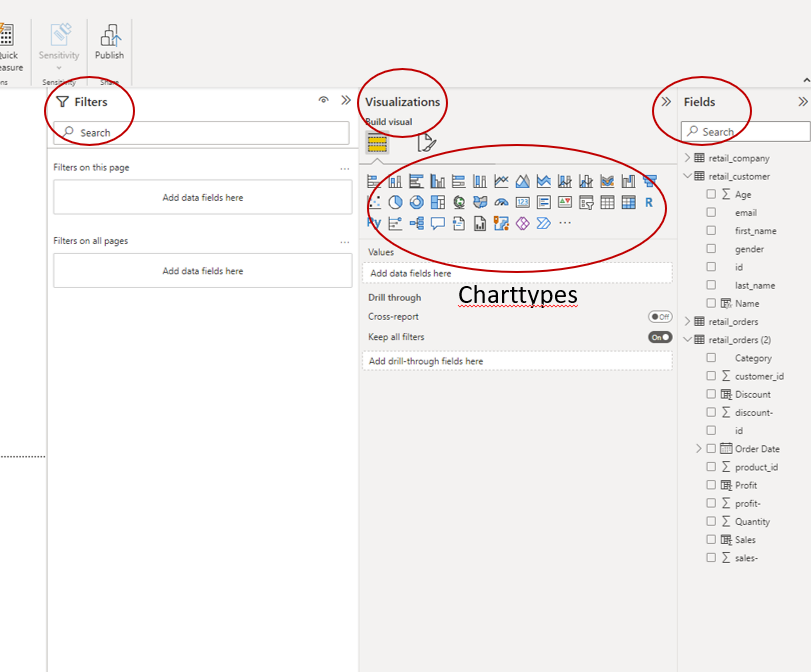
Task: Select the Power Automate visual
Action: [x=544, y=223]
